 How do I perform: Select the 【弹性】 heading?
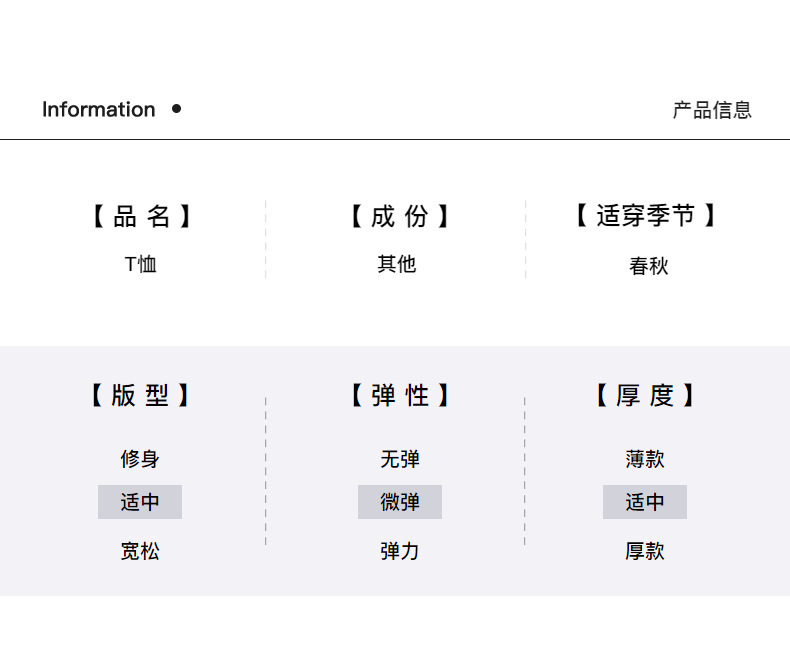tap(399, 396)
